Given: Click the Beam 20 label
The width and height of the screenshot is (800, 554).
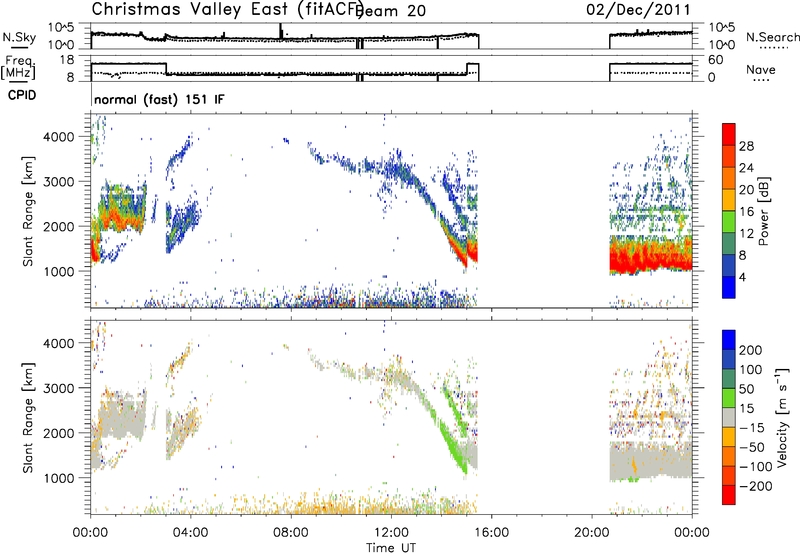Looking at the screenshot, I should point(391,10).
